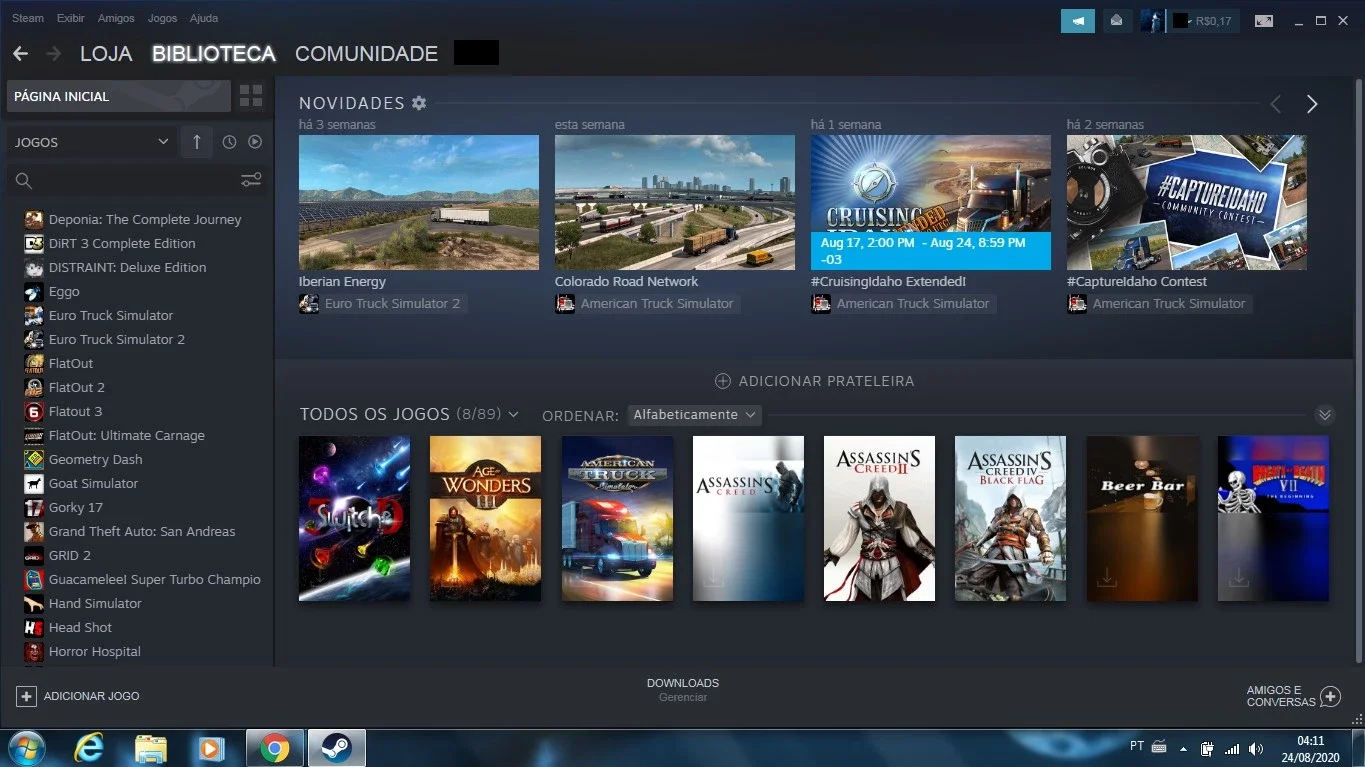Open the friend activity notifications icon
Screen dimensions: 1365x767
click(1117, 20)
